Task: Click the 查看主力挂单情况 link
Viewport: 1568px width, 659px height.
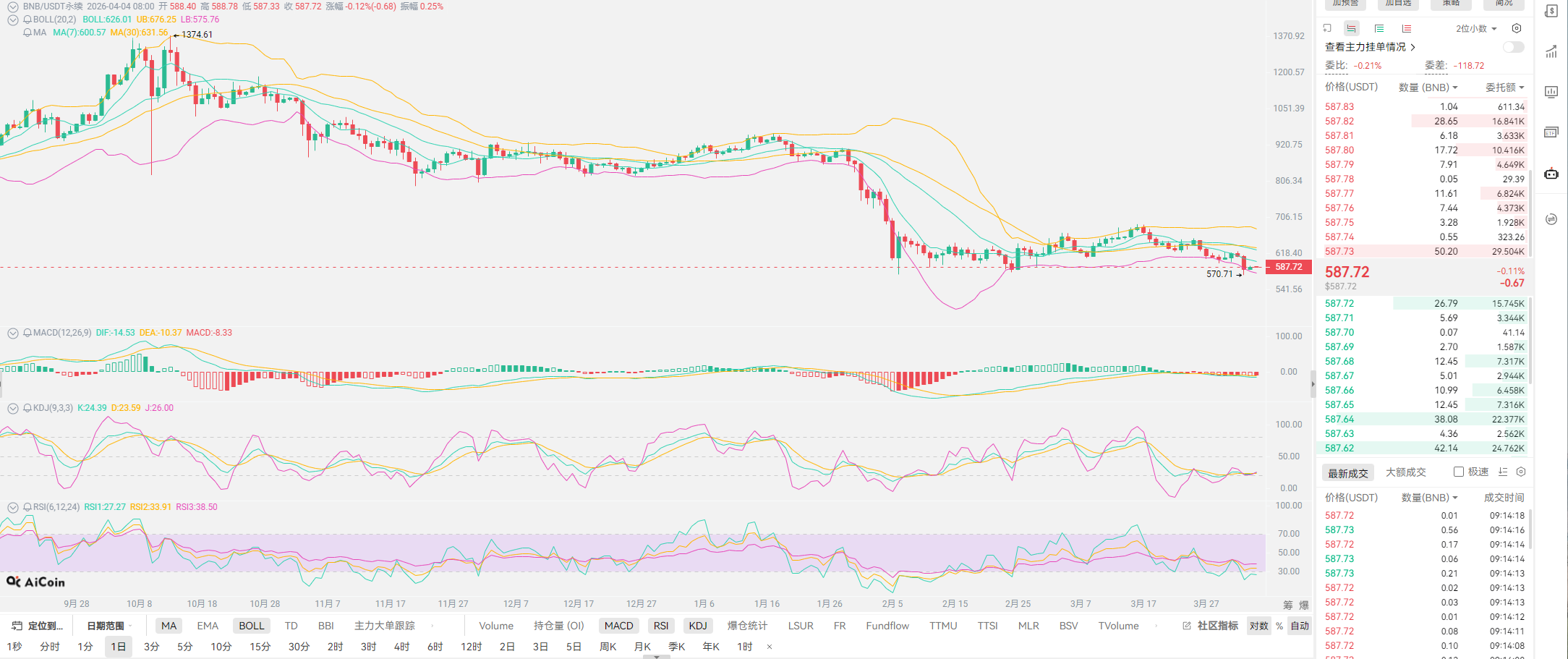Action: pos(1369,47)
